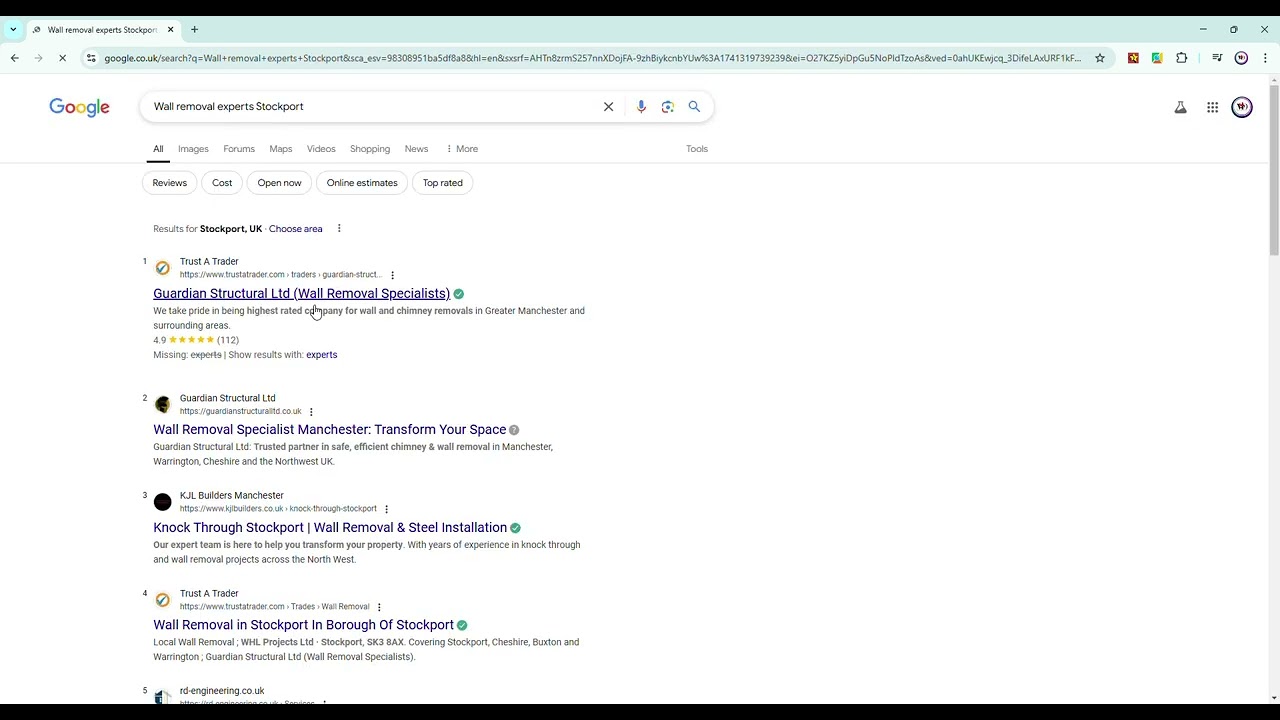Open more options for guardianstructuralltd.co.uk result
This screenshot has height=720, width=1280.
pyautogui.click(x=311, y=412)
